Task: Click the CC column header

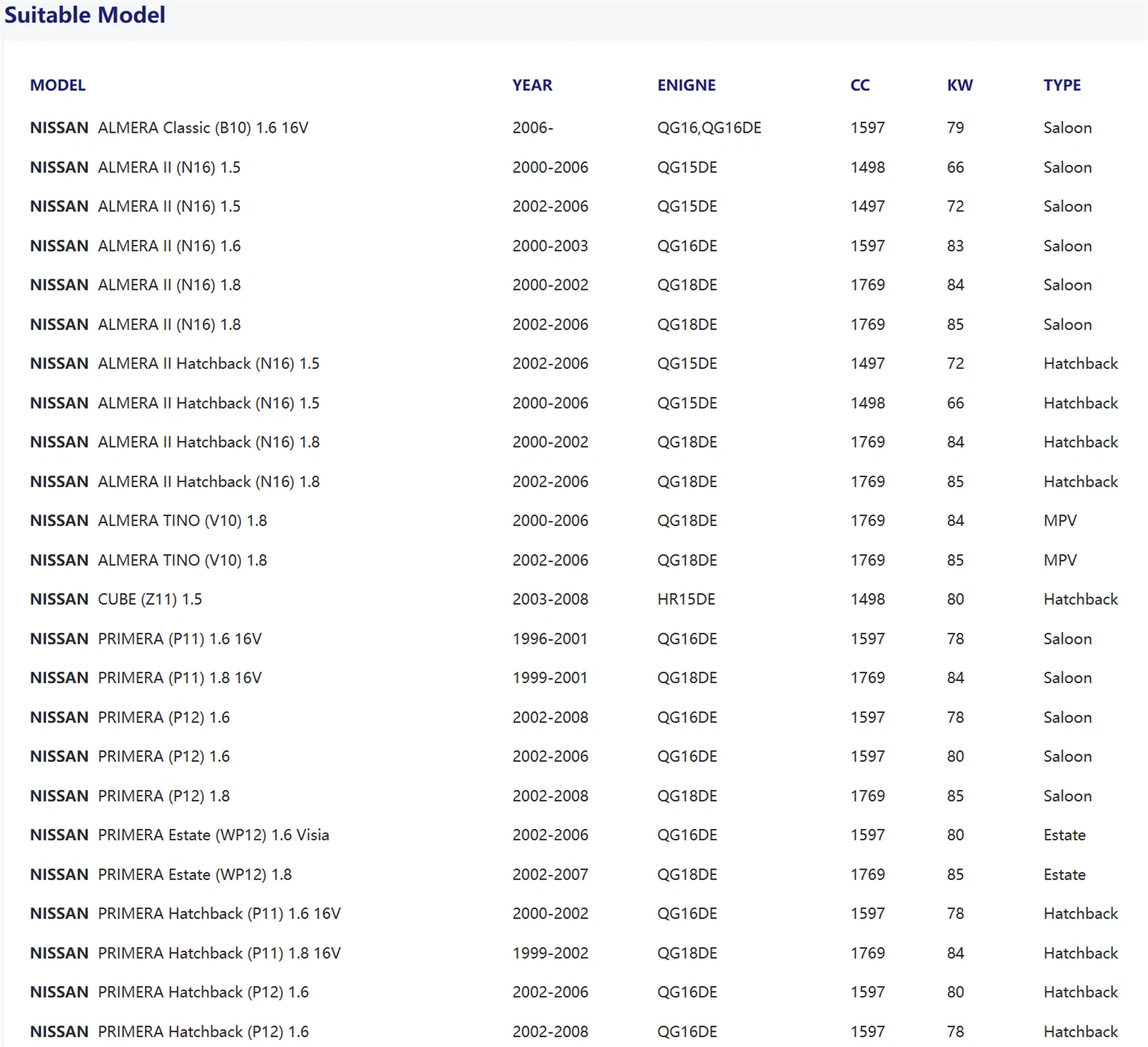Action: click(x=860, y=85)
